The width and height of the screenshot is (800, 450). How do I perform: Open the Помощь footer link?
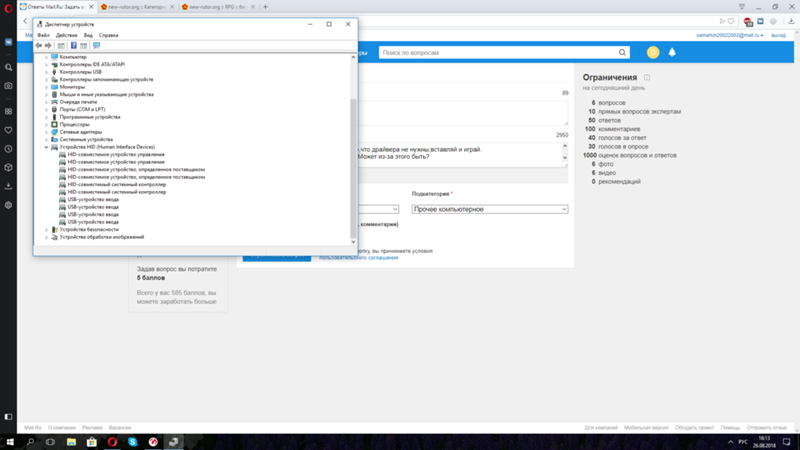tap(730, 428)
